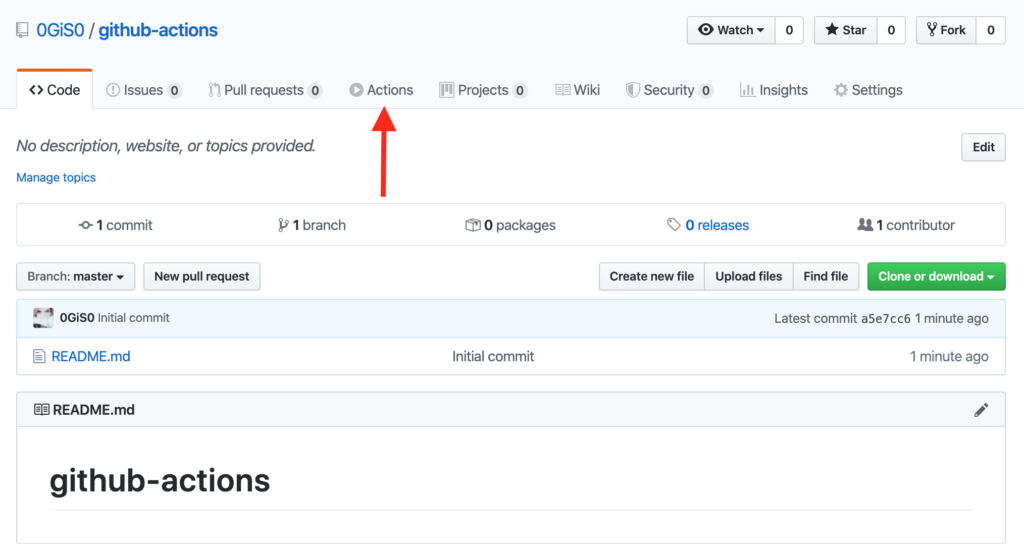Viewport: 1024px width, 559px height.
Task: Open the Wiki tab
Action: pos(577,90)
